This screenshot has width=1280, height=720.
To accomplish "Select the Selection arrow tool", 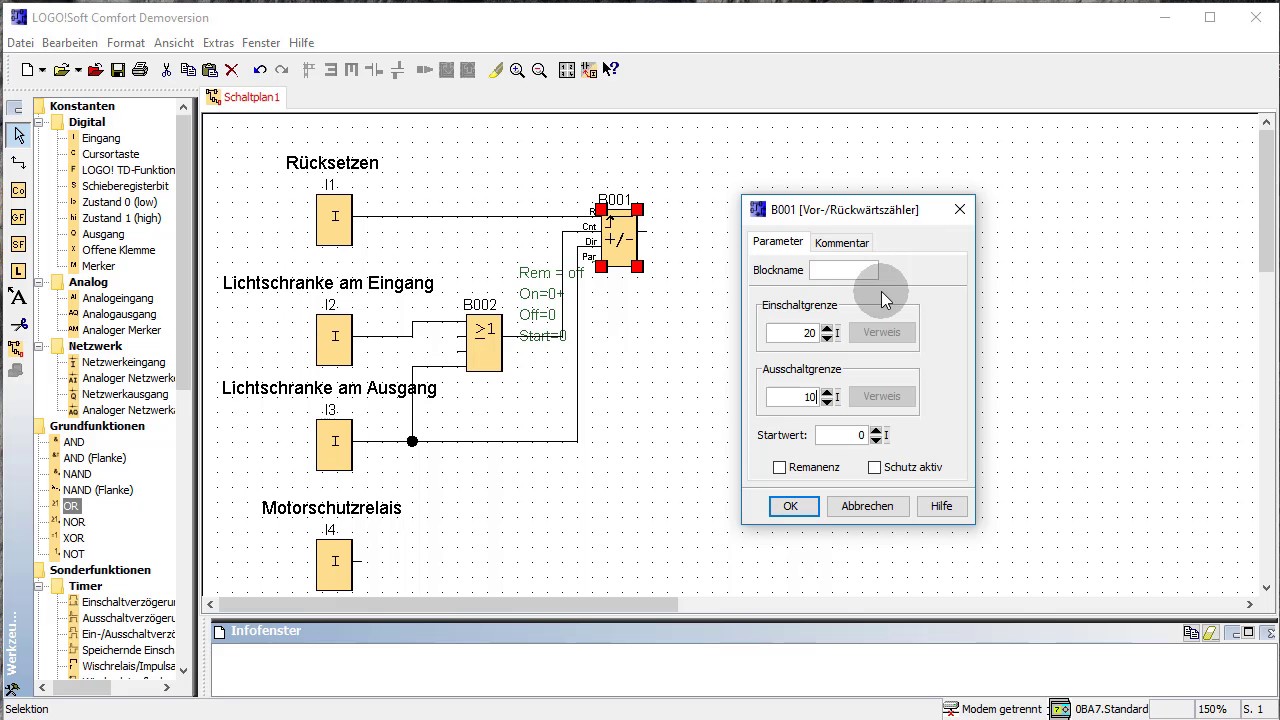I will (18, 135).
